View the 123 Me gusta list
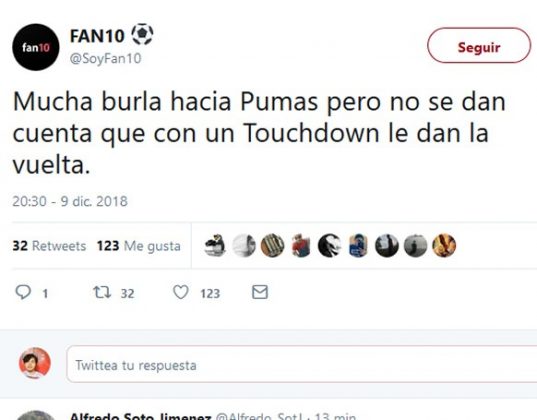The width and height of the screenshot is (537, 420). point(138,246)
